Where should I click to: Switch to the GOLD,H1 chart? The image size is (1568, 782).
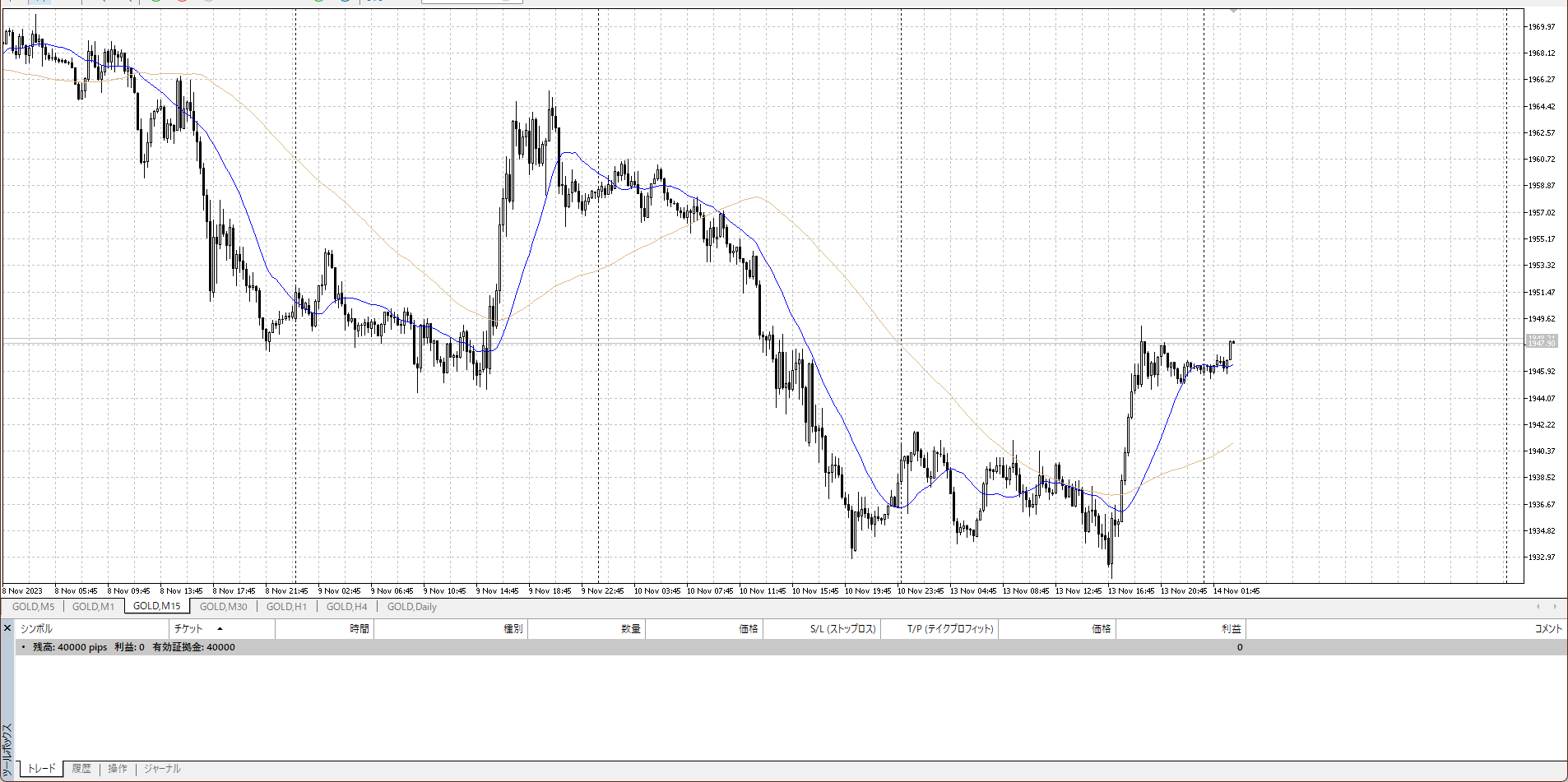286,607
